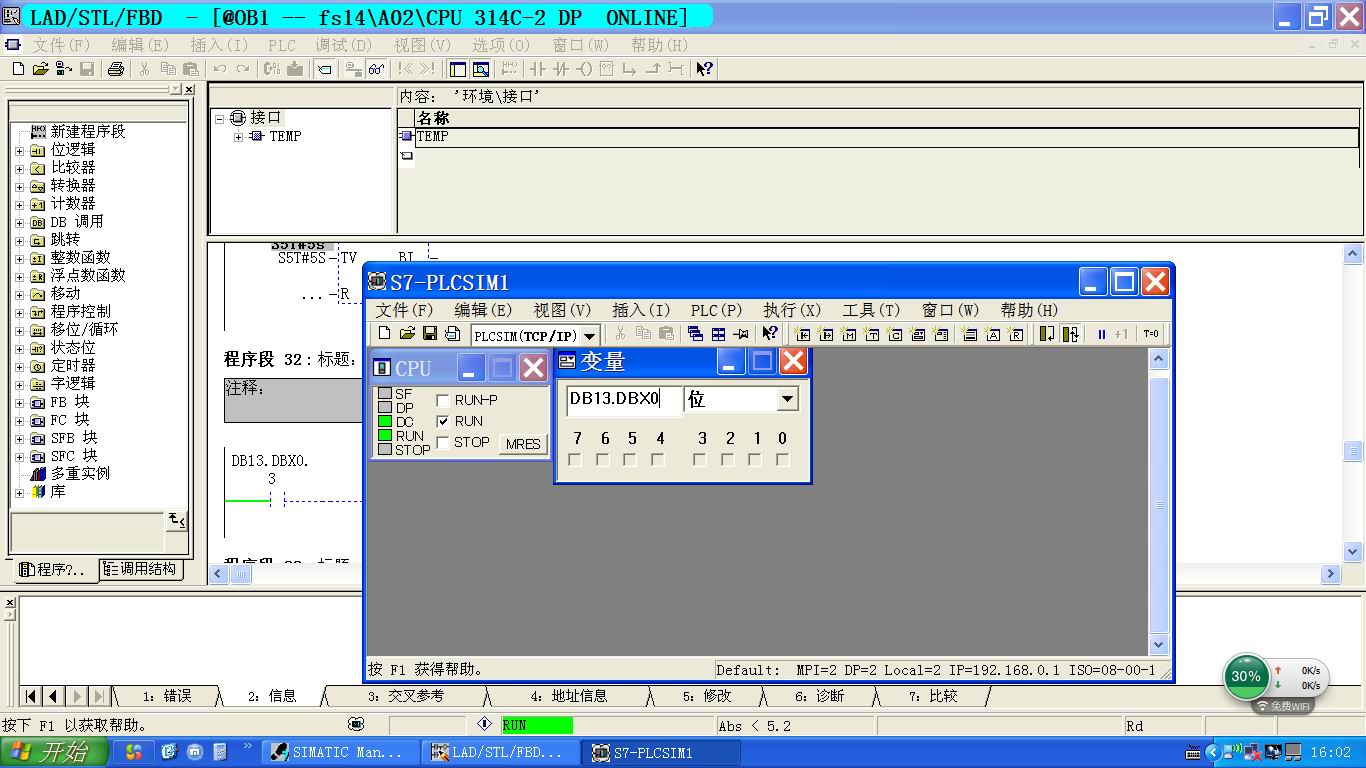Click the T=0 reset timers icon

(1151, 334)
